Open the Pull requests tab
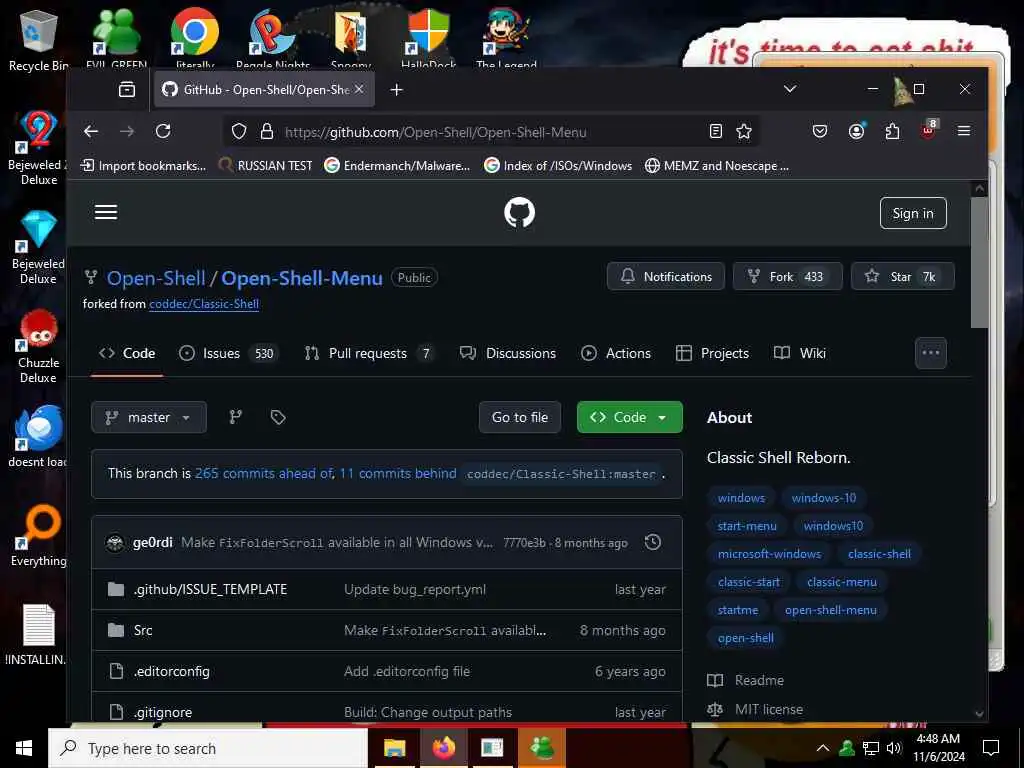Viewport: 1024px width, 768px height. [x=370, y=353]
